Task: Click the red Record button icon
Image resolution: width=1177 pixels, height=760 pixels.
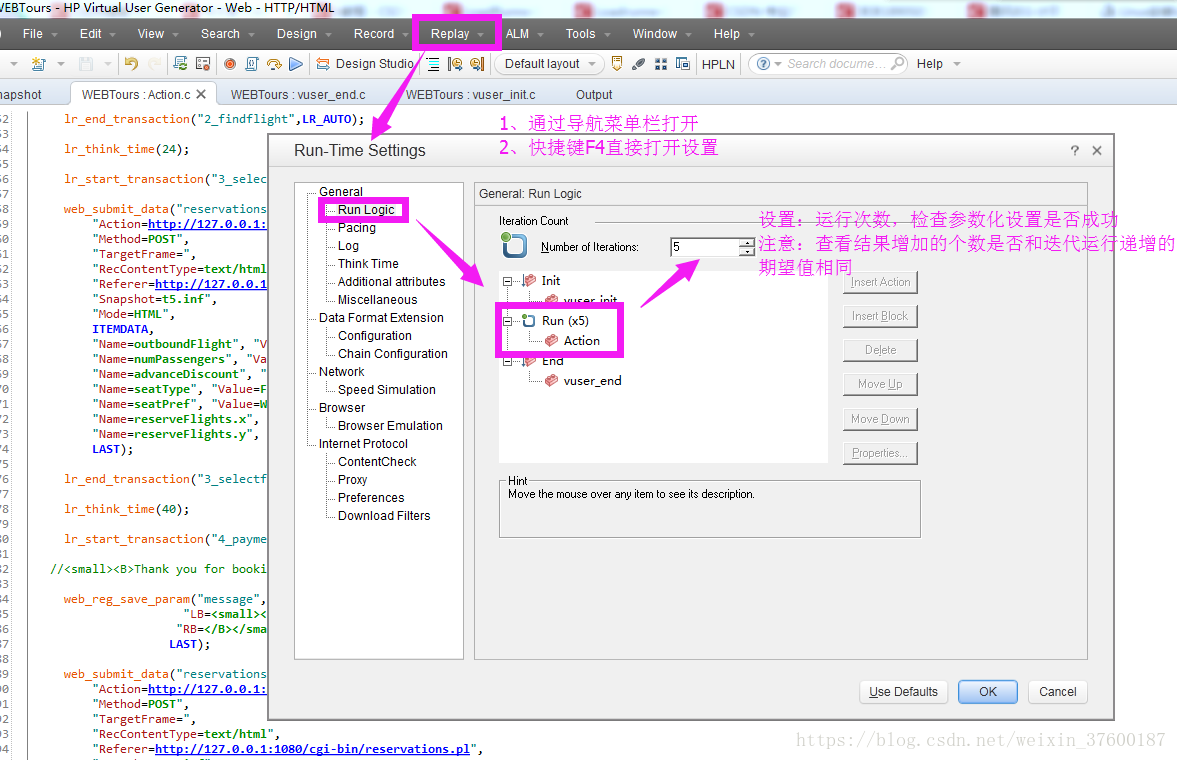Action: coord(230,64)
